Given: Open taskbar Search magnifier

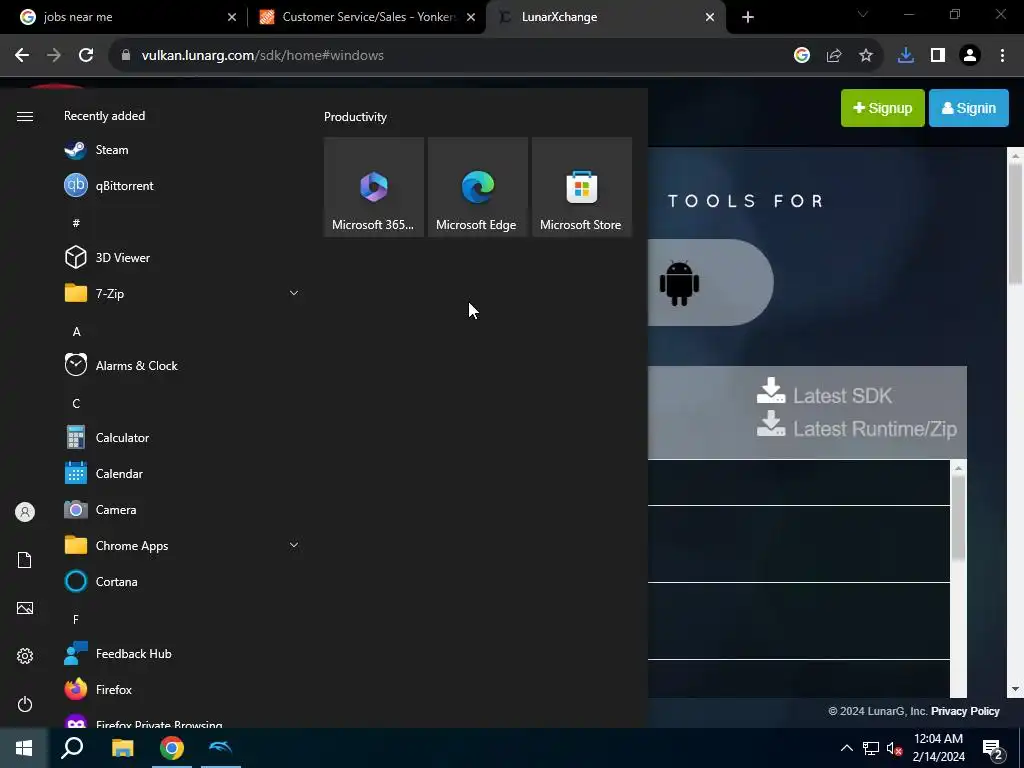Looking at the screenshot, I should click(72, 748).
